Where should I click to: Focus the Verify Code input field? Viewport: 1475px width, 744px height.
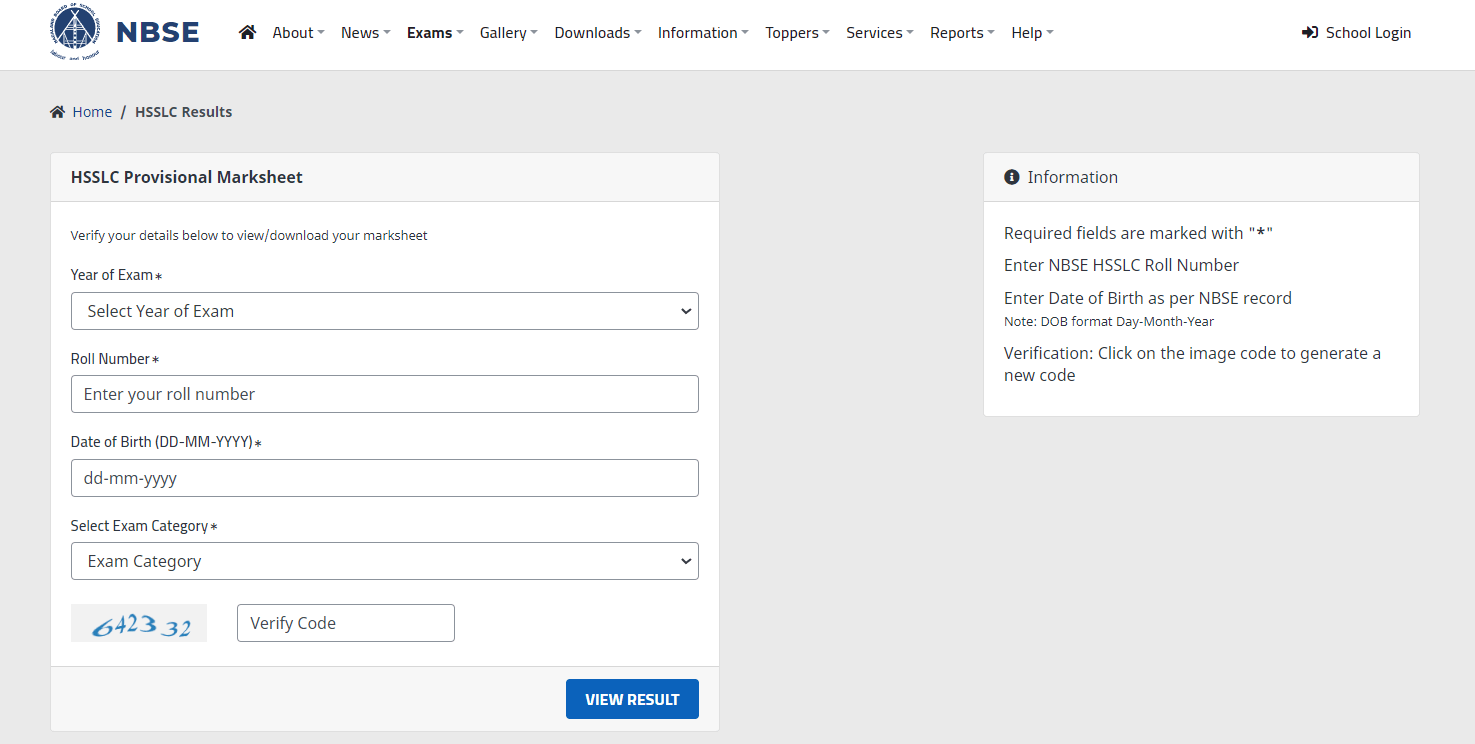[x=346, y=623]
